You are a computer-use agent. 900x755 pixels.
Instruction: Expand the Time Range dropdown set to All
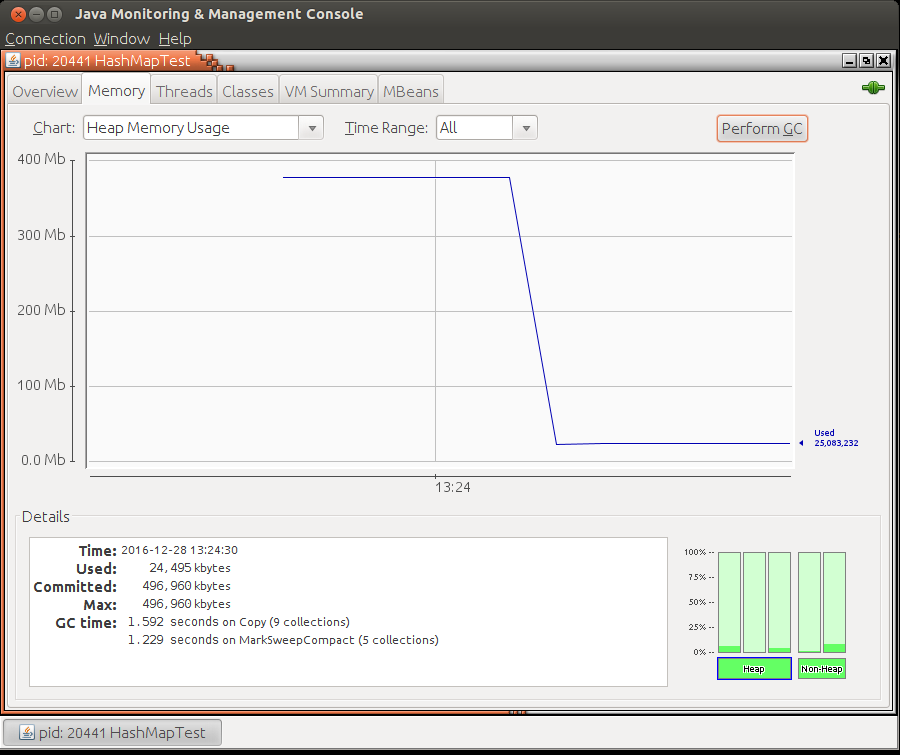pyautogui.click(x=487, y=128)
